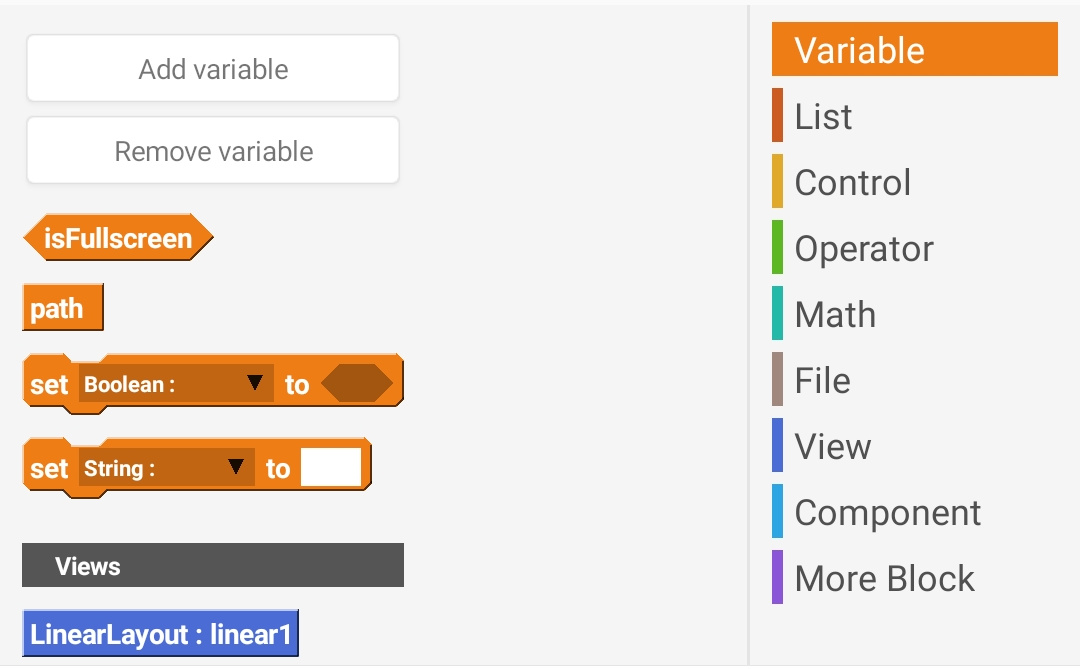Click the white text input in String block
The image size is (1080, 670).
pos(331,468)
